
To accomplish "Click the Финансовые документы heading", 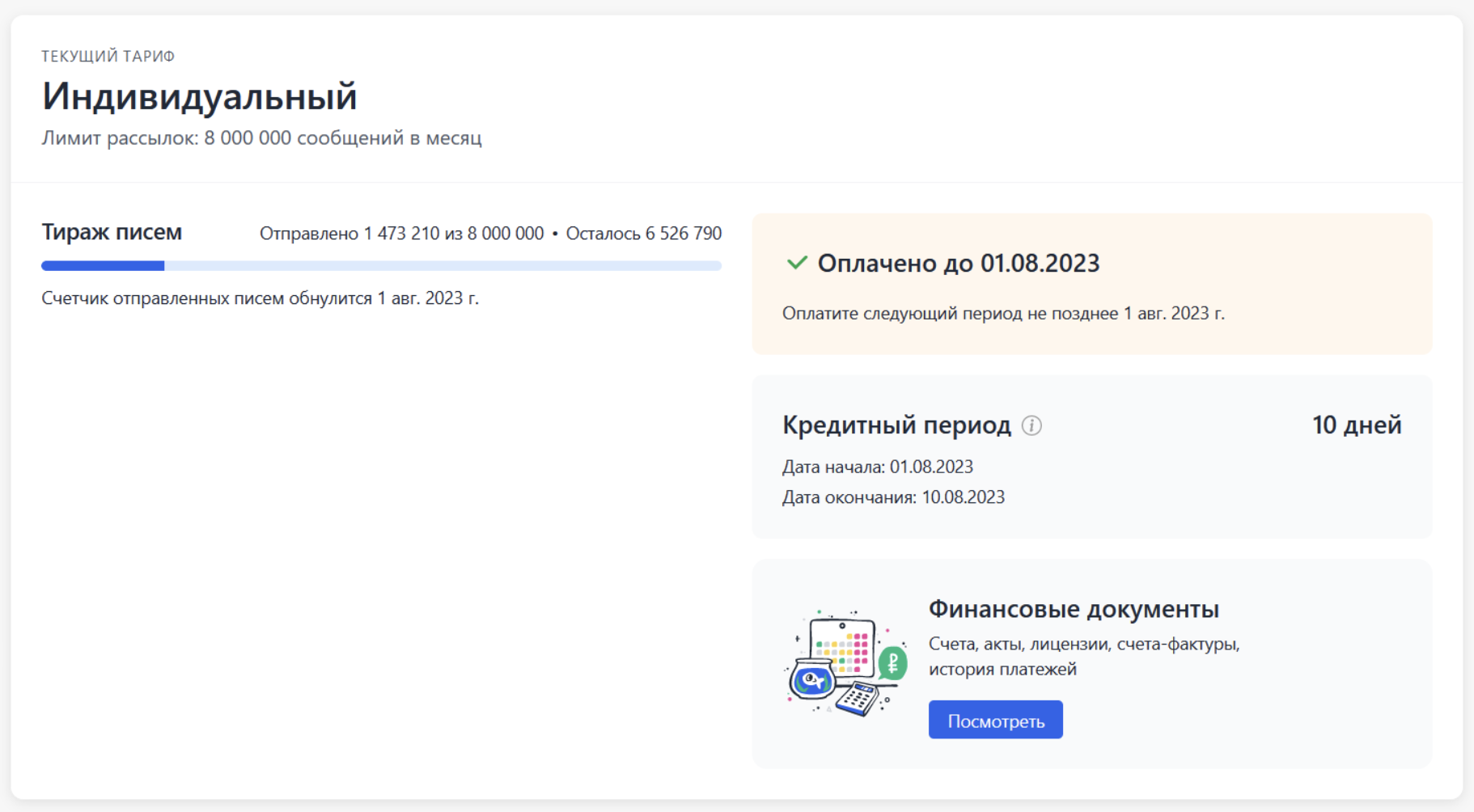I will [x=1074, y=609].
